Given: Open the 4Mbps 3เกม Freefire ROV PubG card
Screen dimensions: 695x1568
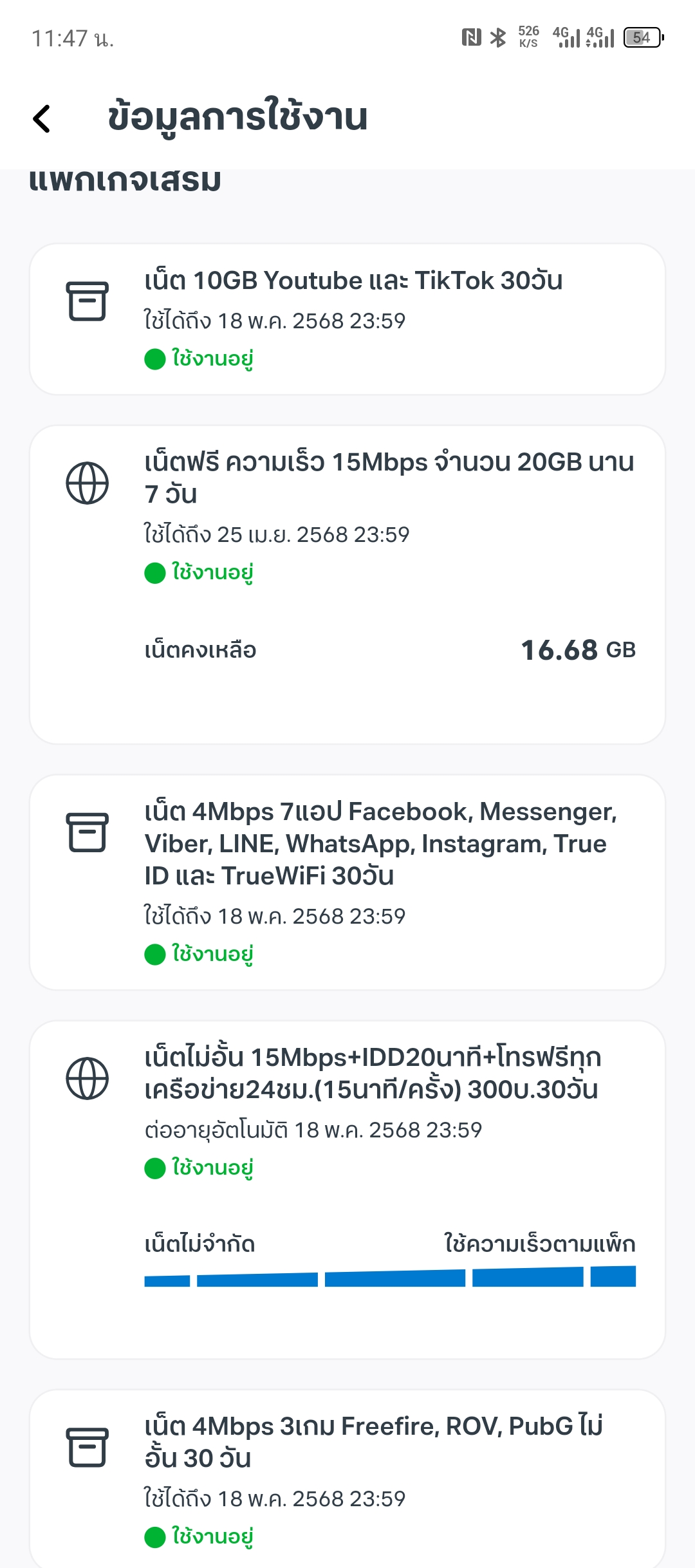Looking at the screenshot, I should point(347,1479).
